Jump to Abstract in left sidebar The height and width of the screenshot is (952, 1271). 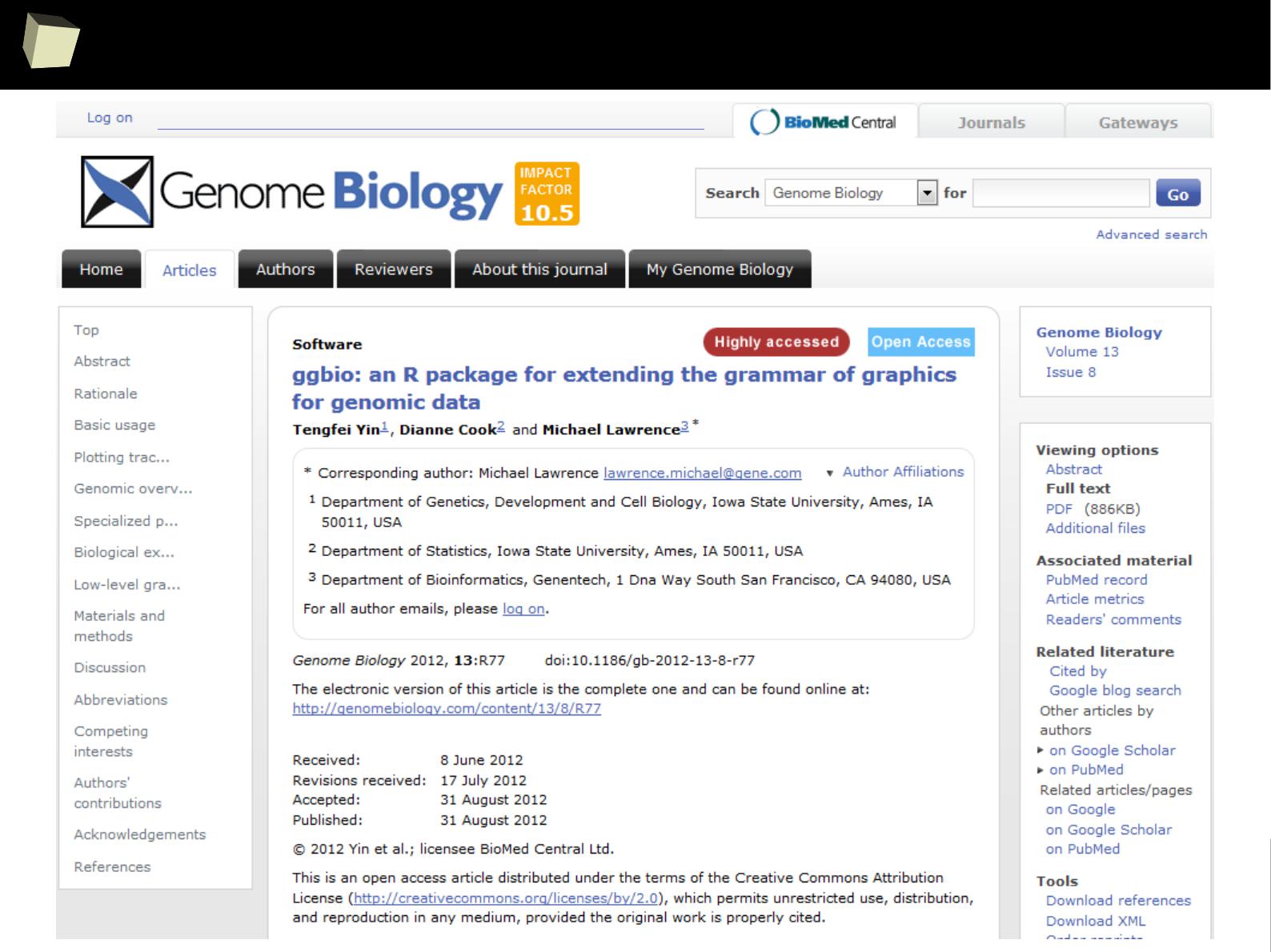pos(102,361)
